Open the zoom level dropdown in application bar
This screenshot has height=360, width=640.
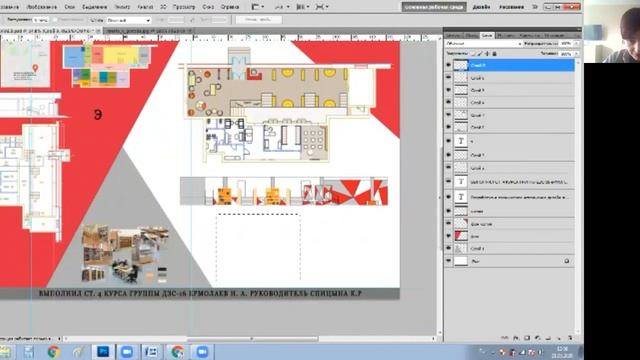[282, 7]
